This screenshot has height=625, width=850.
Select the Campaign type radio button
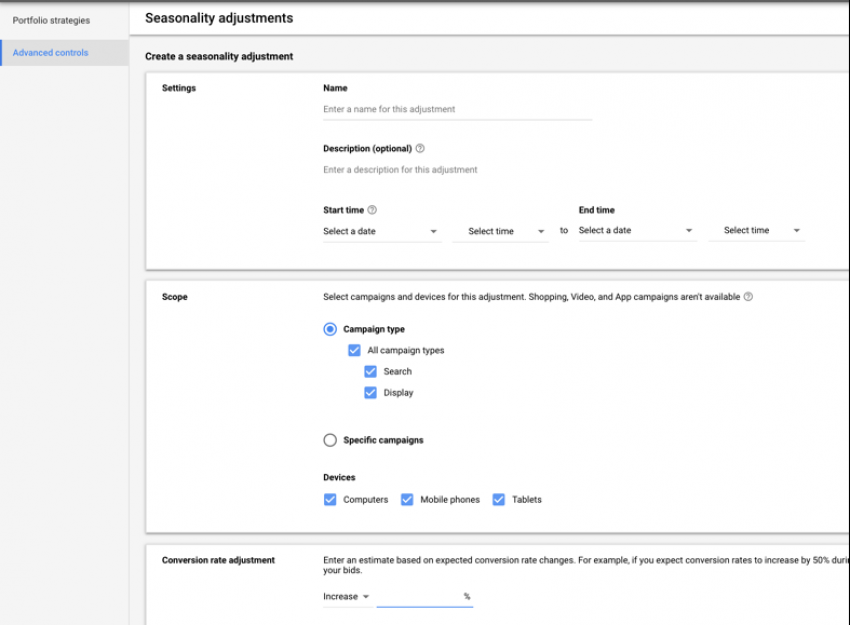tap(330, 329)
